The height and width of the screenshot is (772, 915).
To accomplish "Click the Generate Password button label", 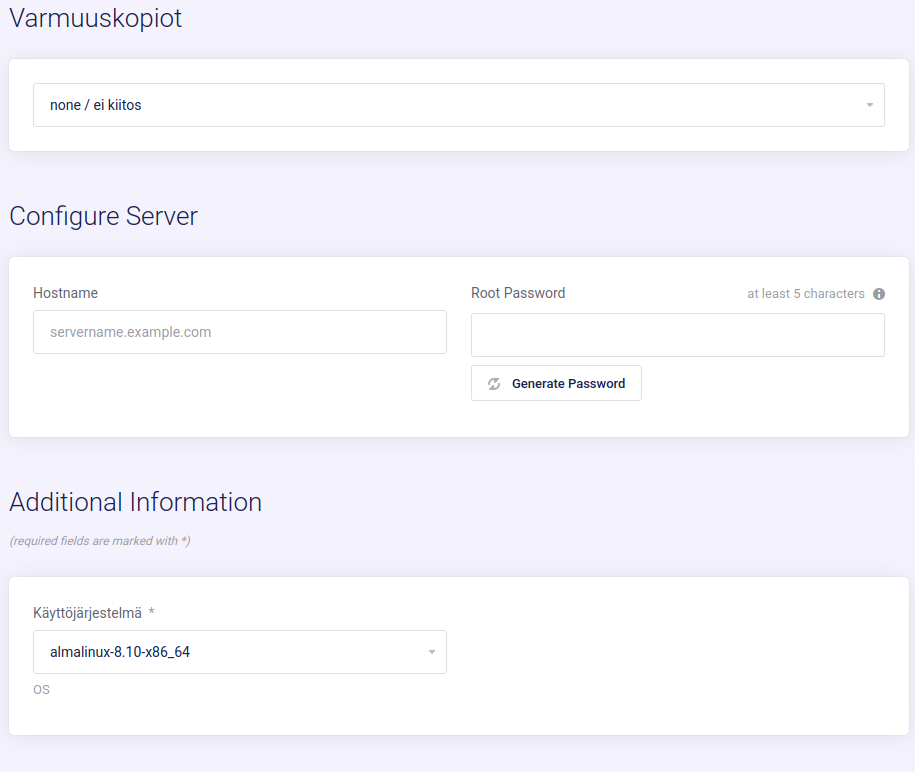I will click(568, 384).
